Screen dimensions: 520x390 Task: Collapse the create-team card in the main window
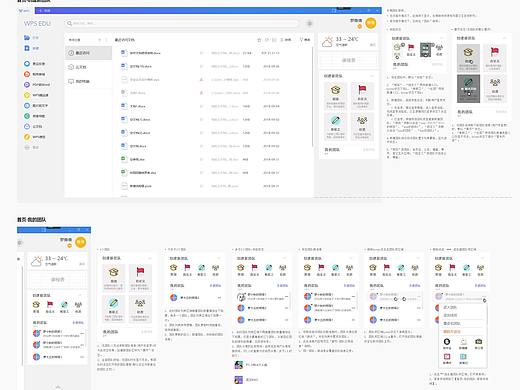(x=372, y=76)
